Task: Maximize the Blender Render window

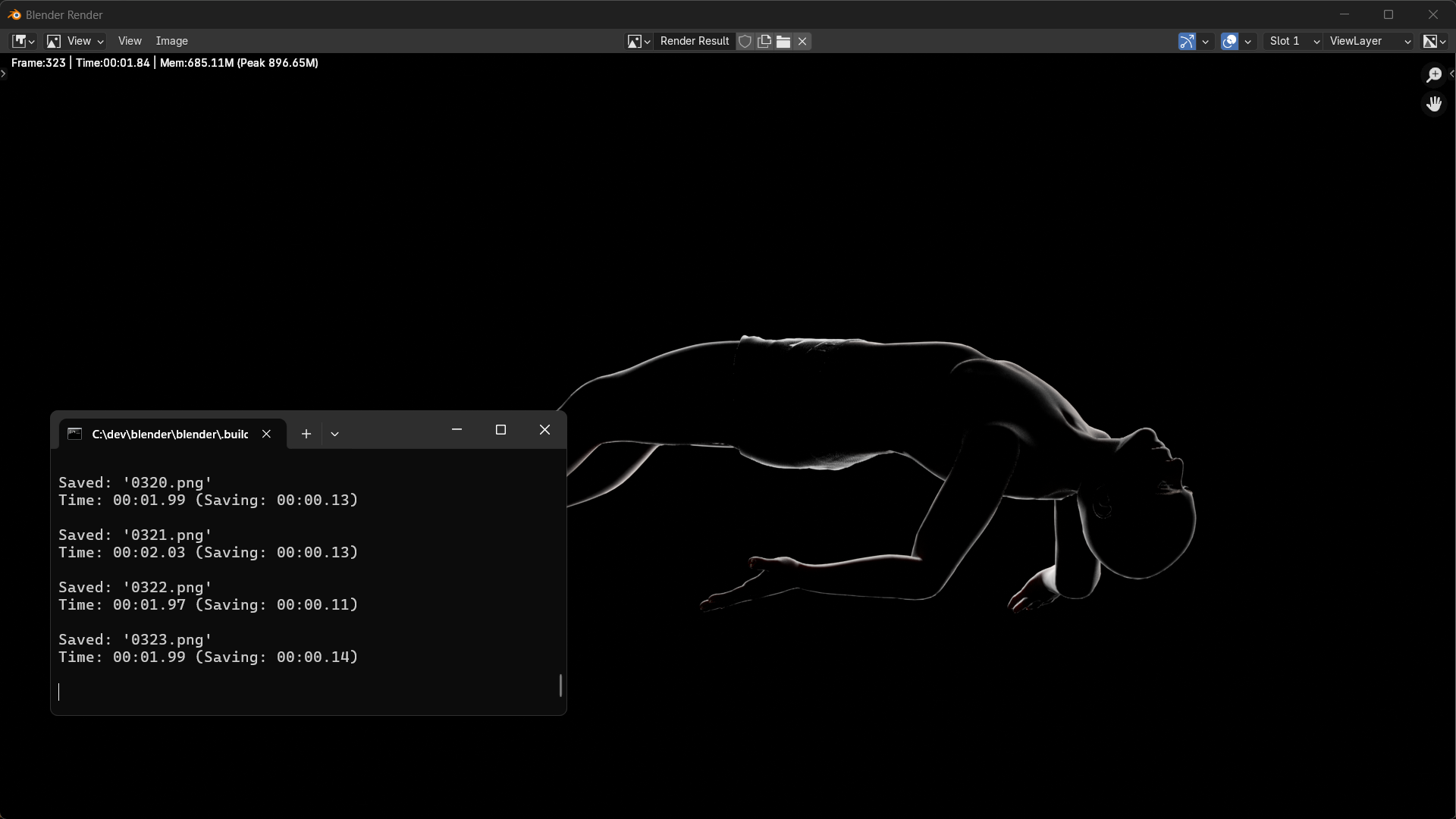Action: pyautogui.click(x=1389, y=14)
